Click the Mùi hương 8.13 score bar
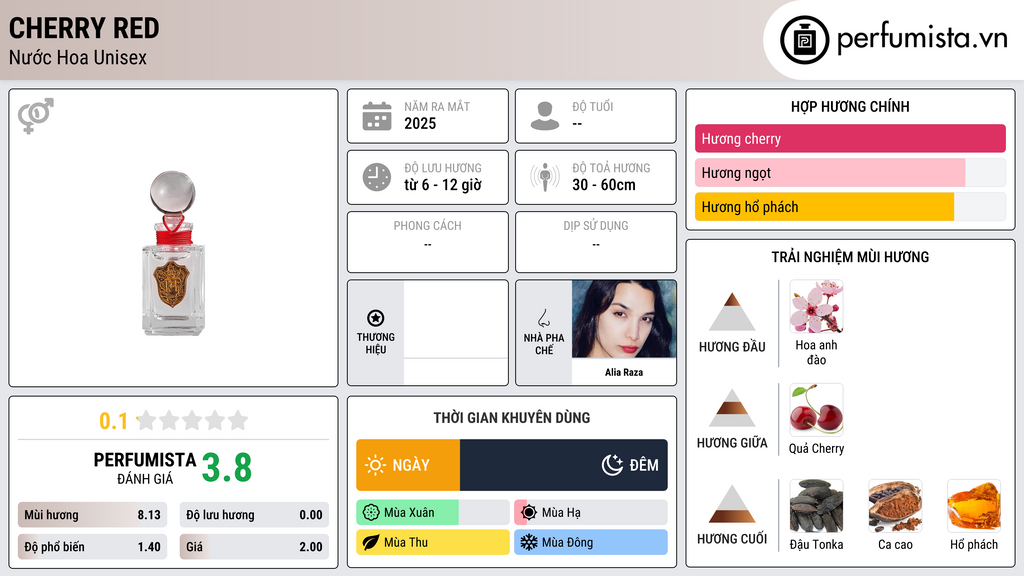Image resolution: width=1024 pixels, height=576 pixels. (92, 515)
